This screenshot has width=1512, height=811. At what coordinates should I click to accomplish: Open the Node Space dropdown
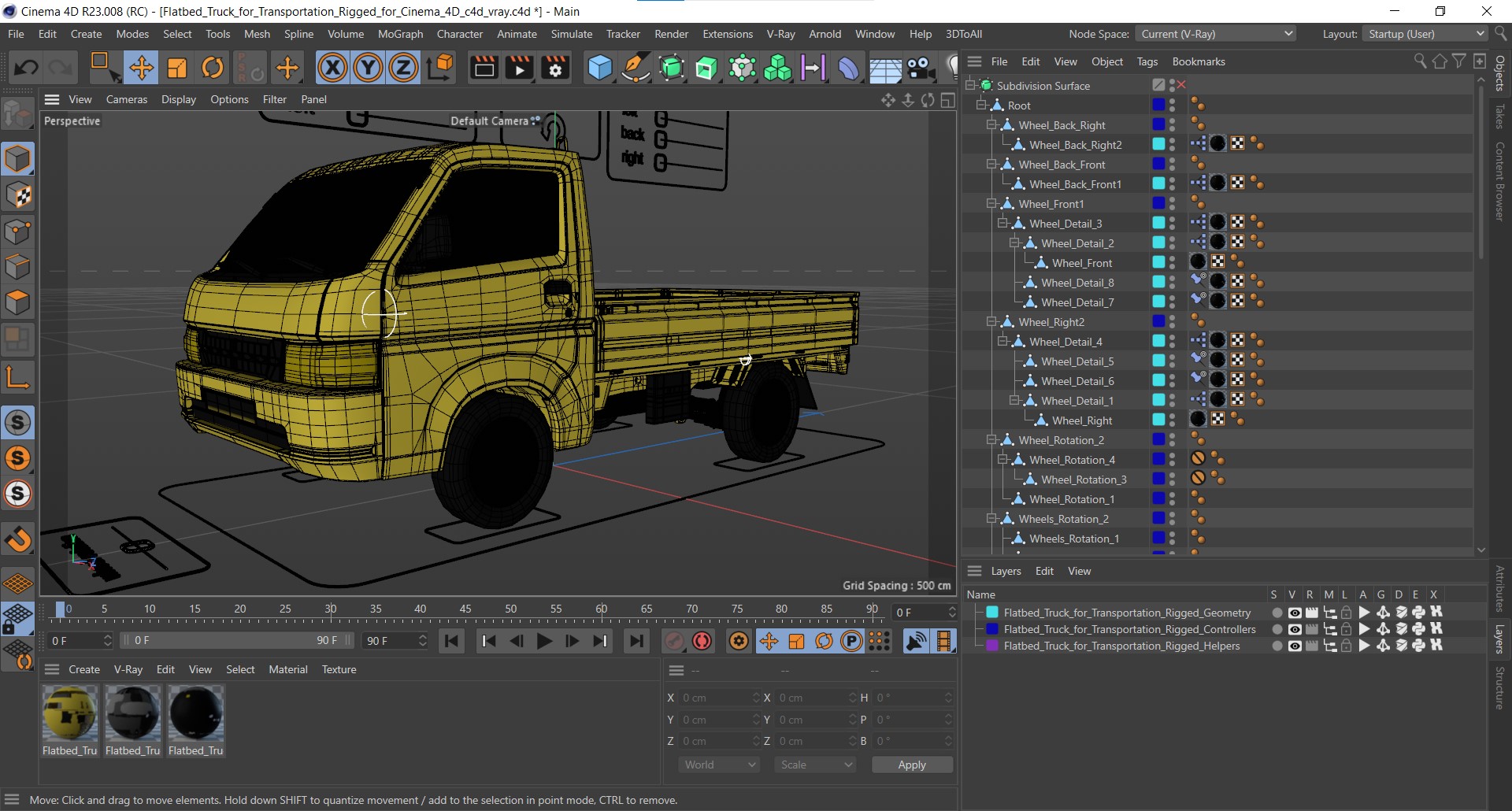[1216, 34]
